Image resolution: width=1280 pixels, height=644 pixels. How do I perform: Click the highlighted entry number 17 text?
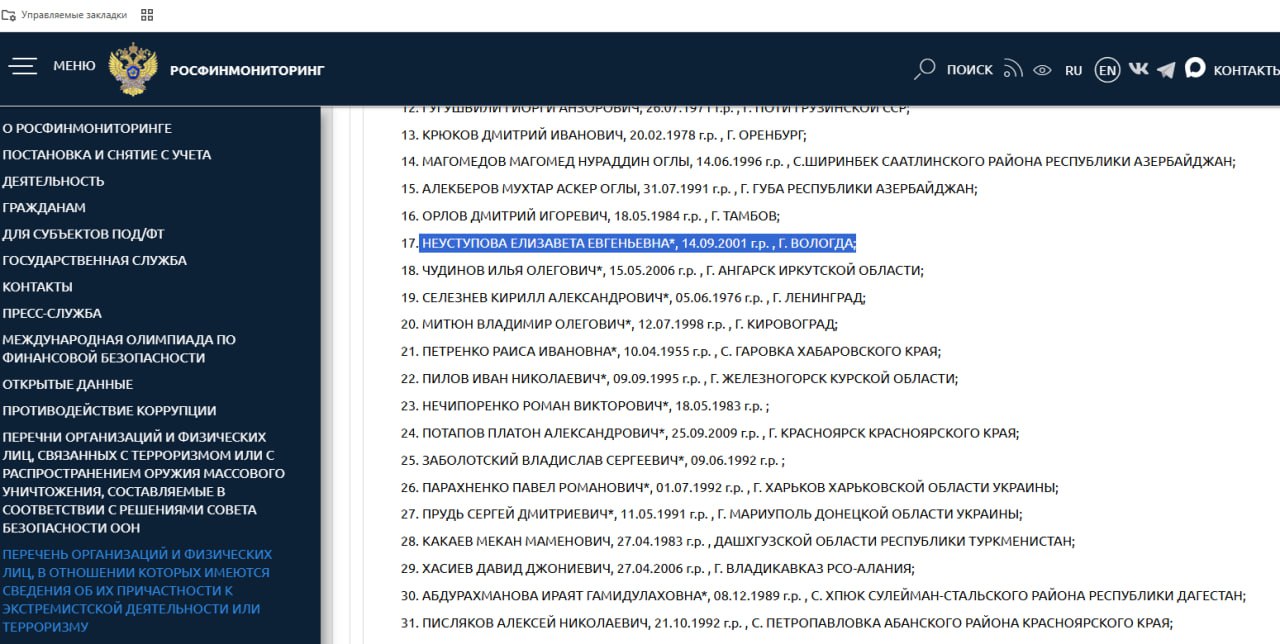(x=638, y=243)
